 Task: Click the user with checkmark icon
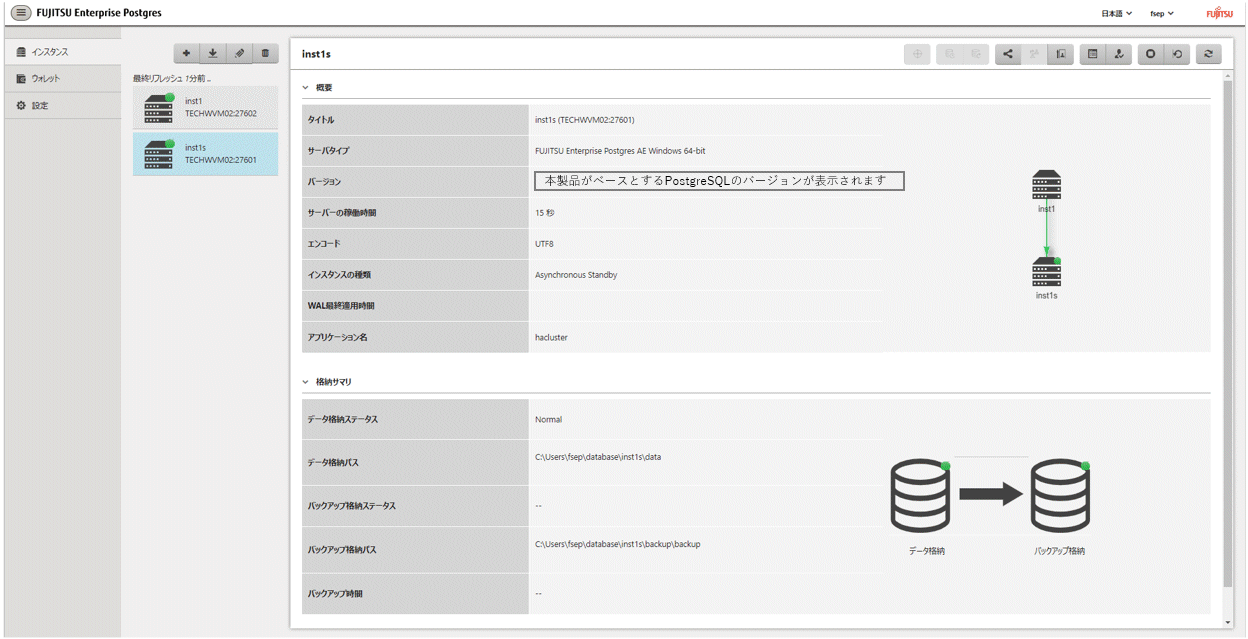[x=1119, y=54]
